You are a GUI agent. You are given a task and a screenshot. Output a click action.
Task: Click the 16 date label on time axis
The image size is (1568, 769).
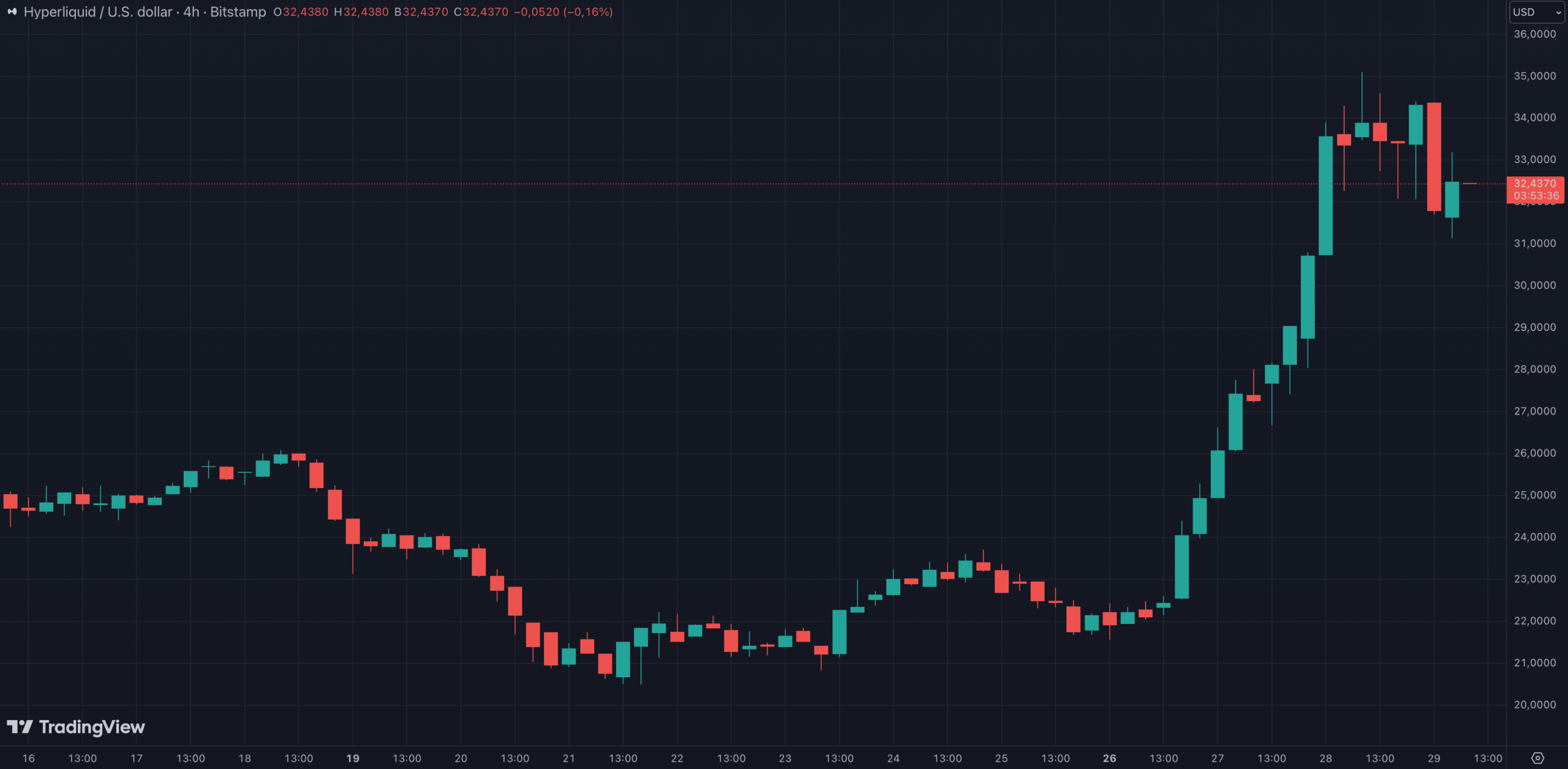[28, 758]
